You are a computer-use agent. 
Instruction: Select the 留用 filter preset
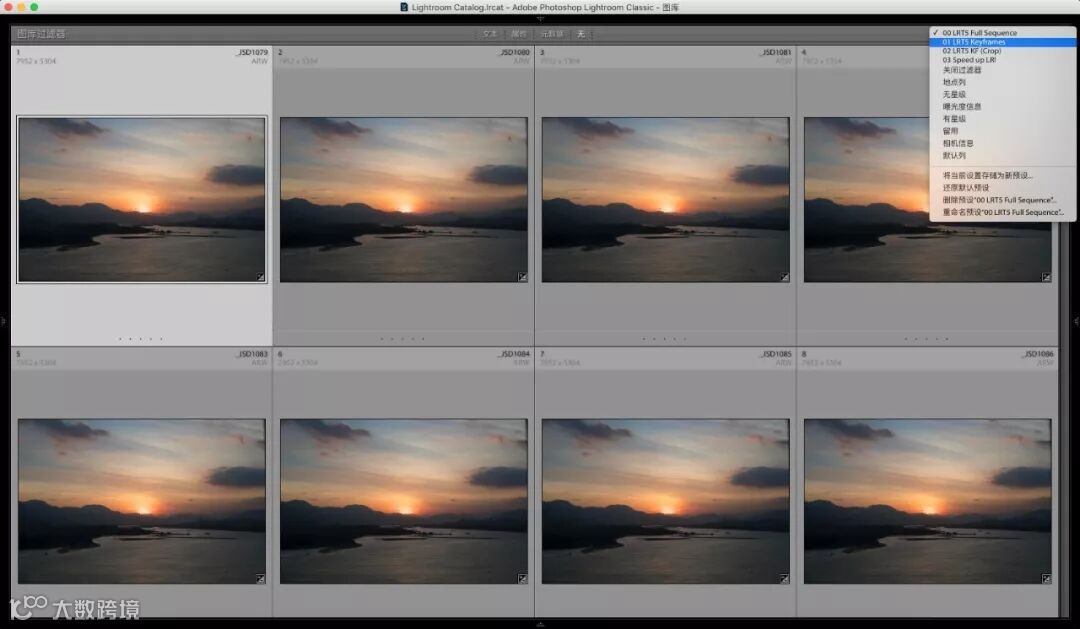[x=1003, y=131]
